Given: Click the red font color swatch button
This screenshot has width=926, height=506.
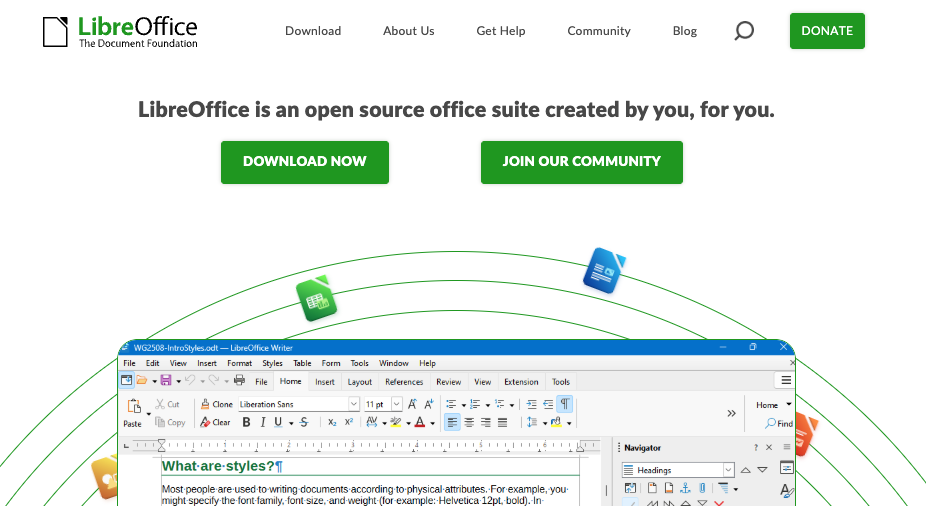Looking at the screenshot, I should coord(419,422).
